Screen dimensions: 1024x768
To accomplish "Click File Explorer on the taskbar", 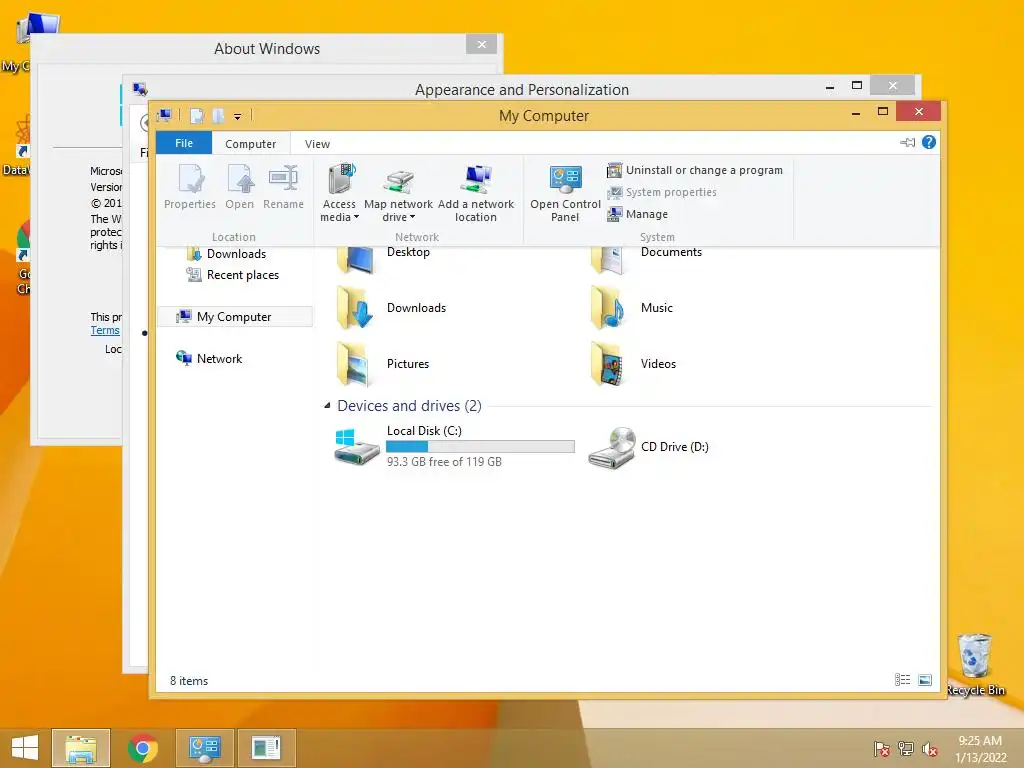I will (x=81, y=748).
